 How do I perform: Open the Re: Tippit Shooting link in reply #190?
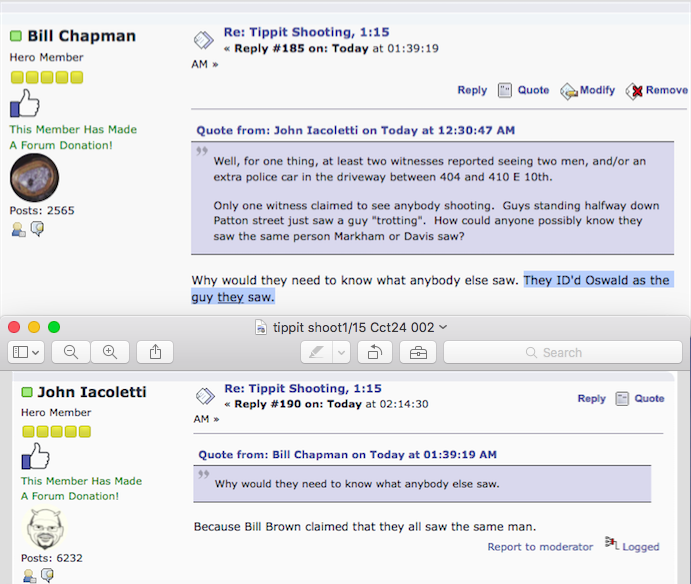[303, 388]
